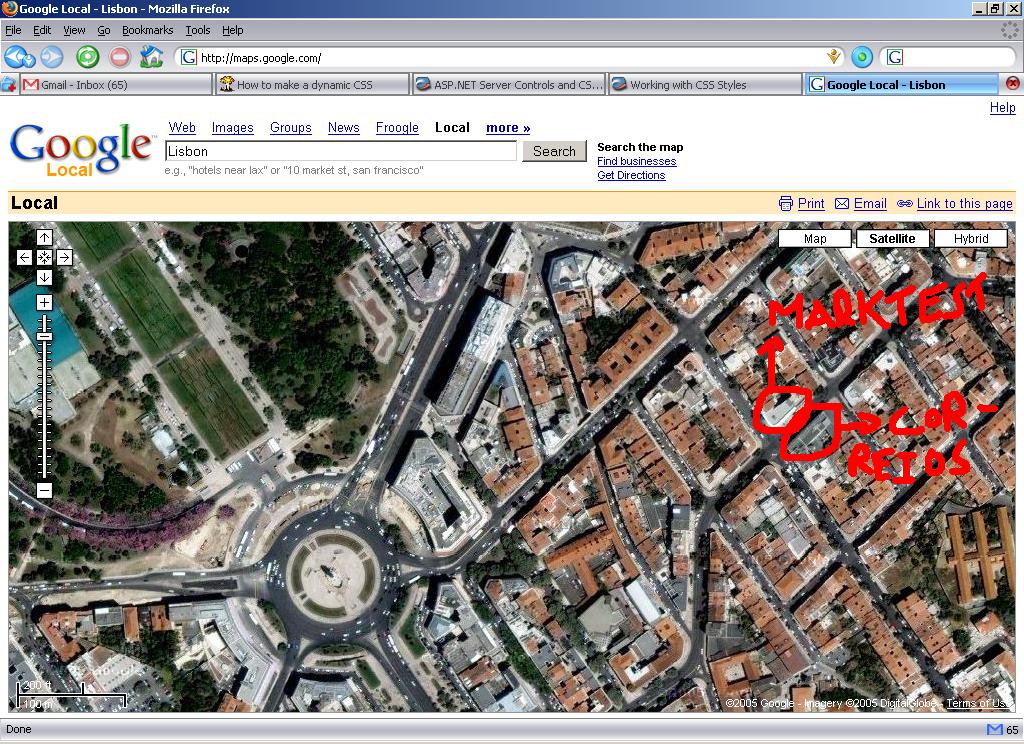Zoom in with the plus button
The height and width of the screenshot is (744, 1024).
pyautogui.click(x=44, y=302)
